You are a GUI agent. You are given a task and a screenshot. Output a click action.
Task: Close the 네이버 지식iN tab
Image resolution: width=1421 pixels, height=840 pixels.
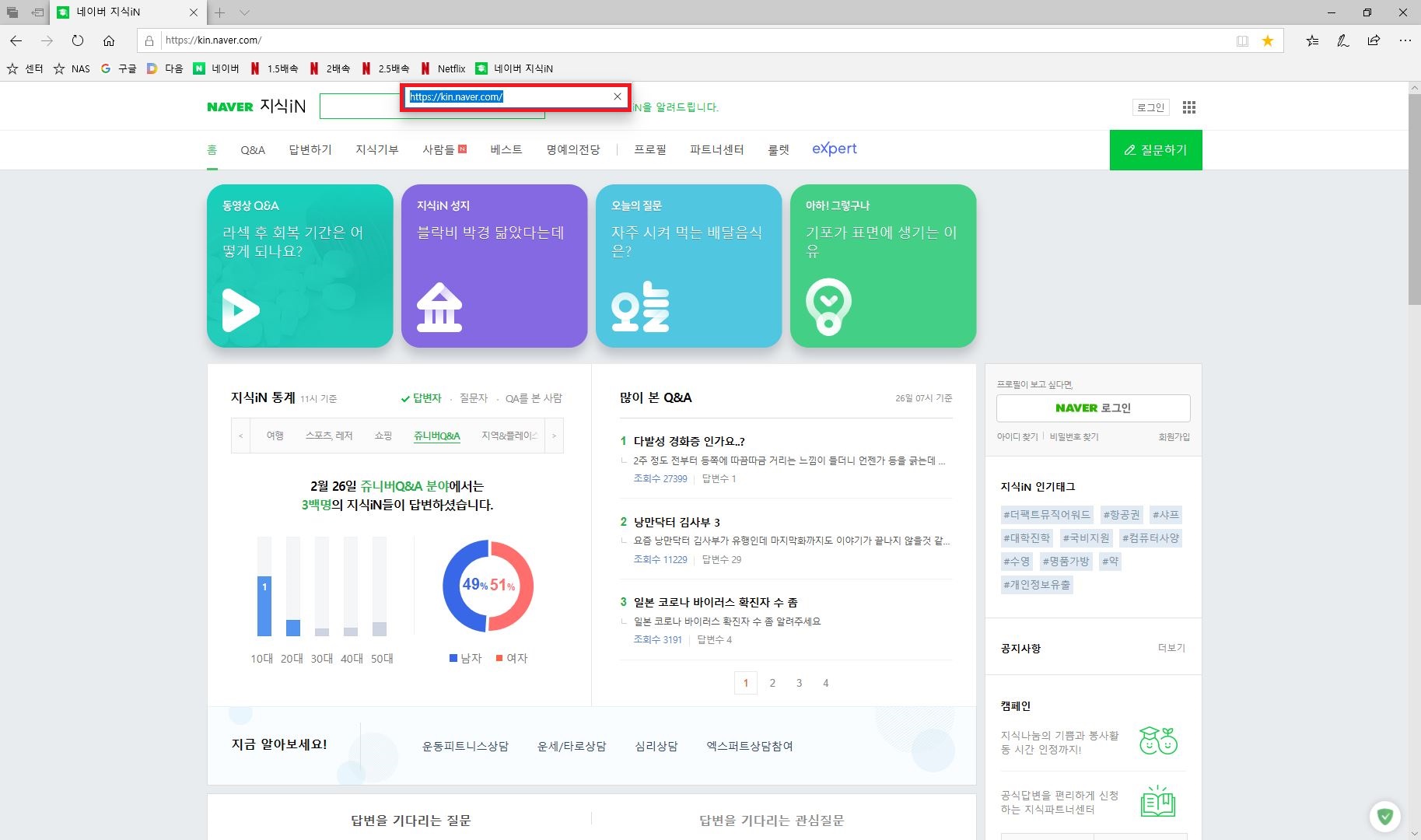(x=194, y=12)
